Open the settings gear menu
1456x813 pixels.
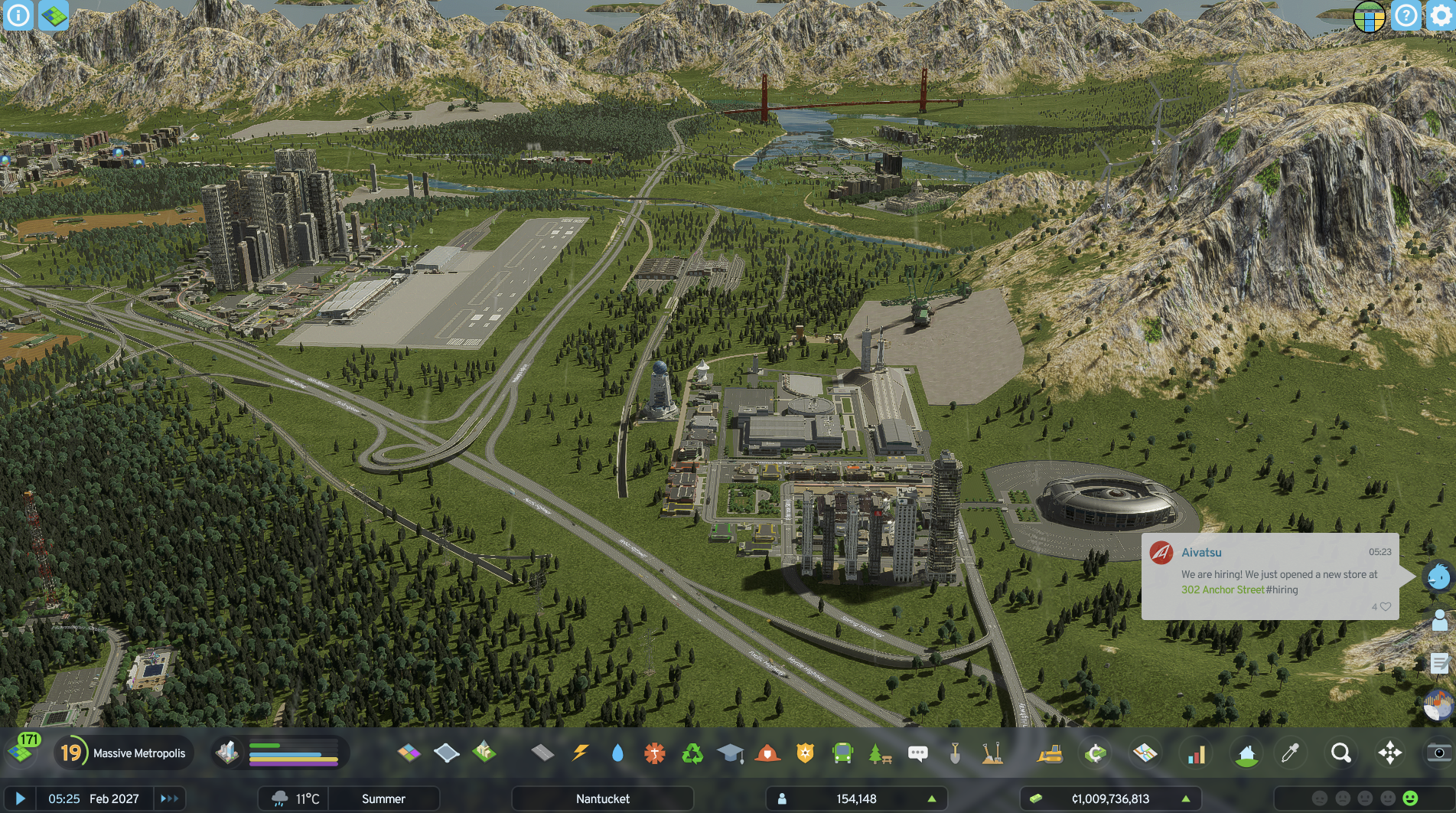pos(1440,15)
